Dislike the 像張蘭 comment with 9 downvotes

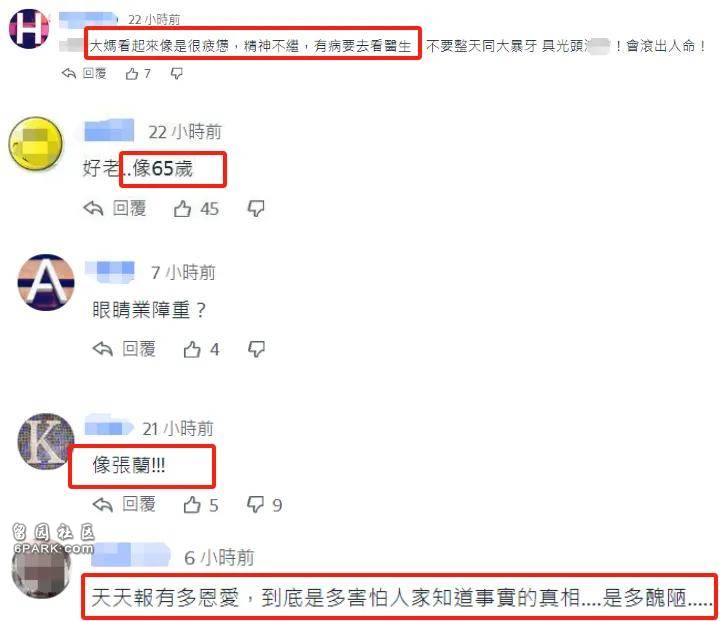tap(256, 504)
